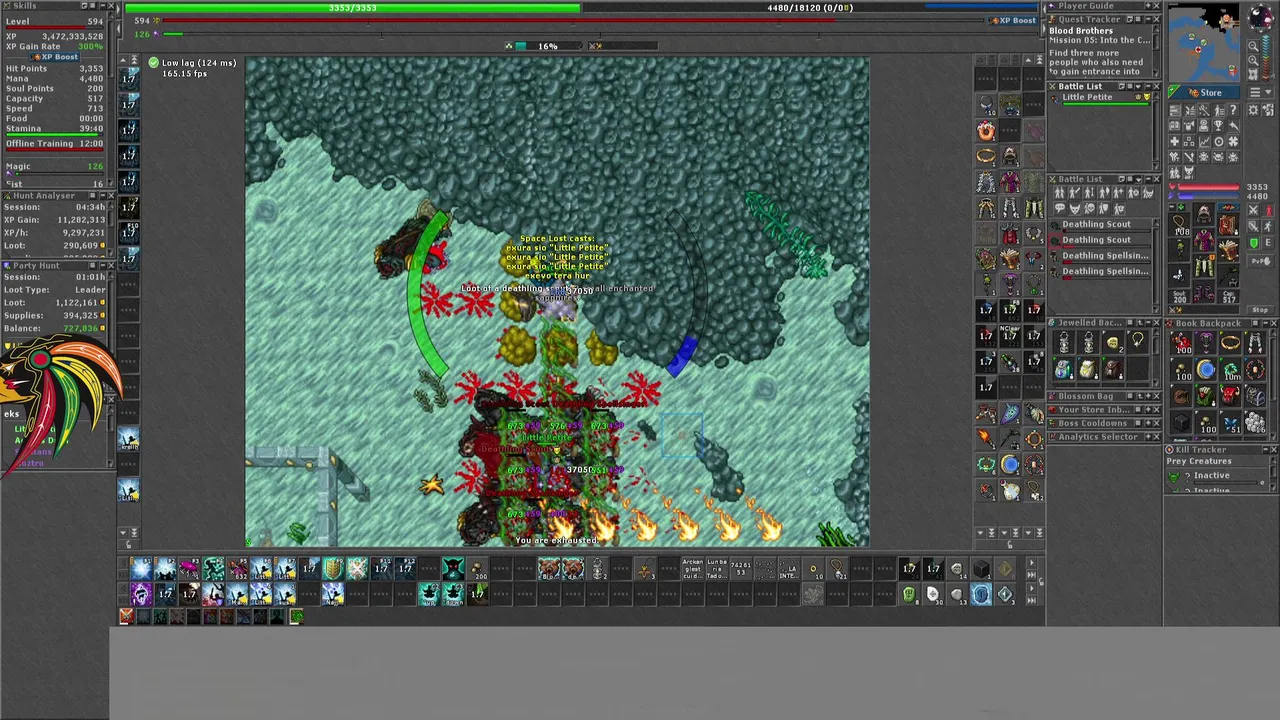Open the hamburger menu dropdown next to Store
The image size is (1280, 720).
click(x=1260, y=92)
